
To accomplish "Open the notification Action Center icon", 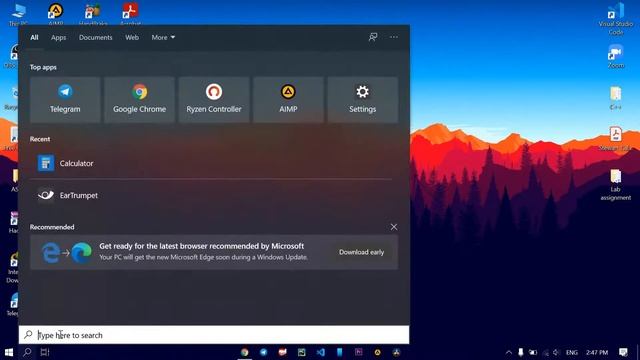I will 623,352.
